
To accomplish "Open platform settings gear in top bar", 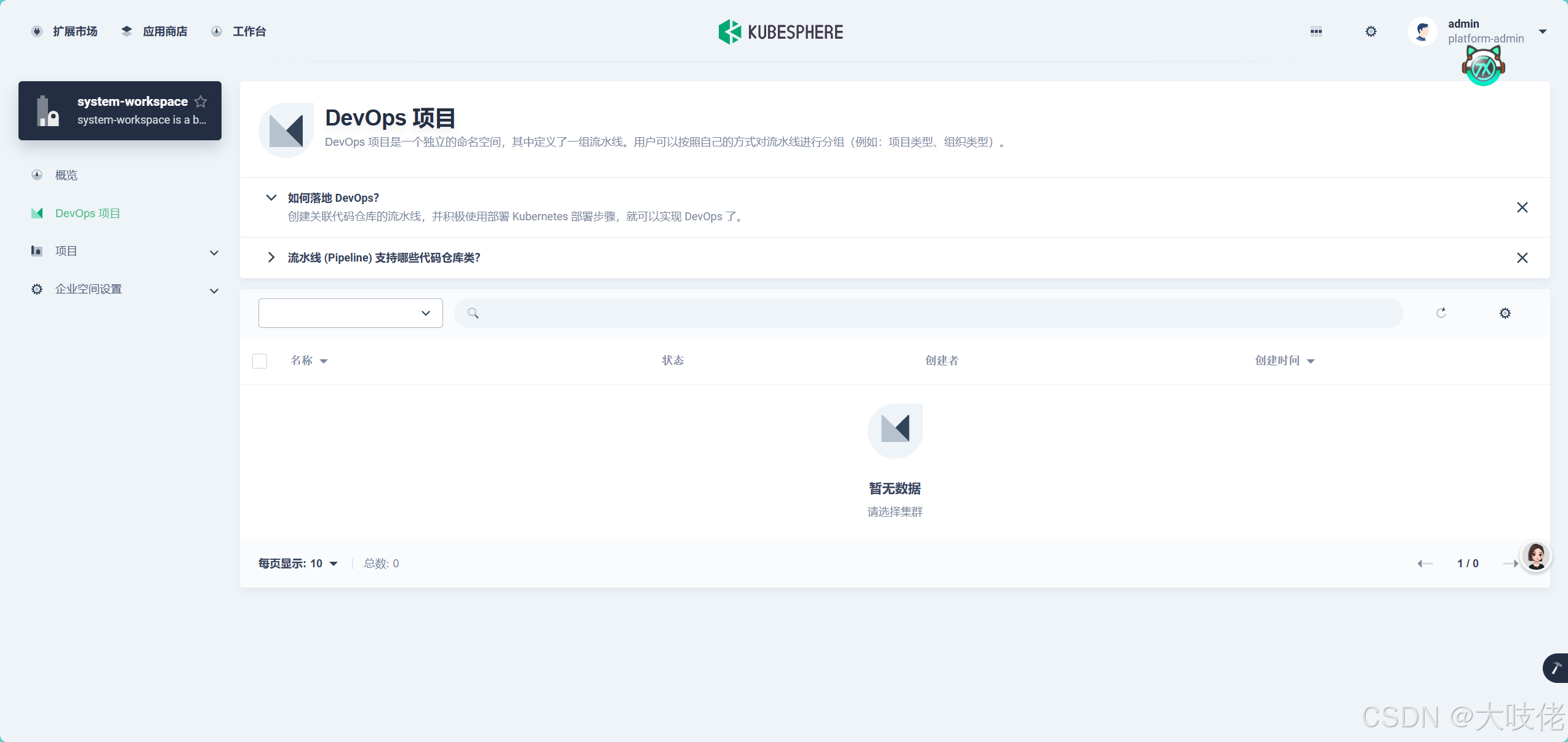I will coord(1371,31).
